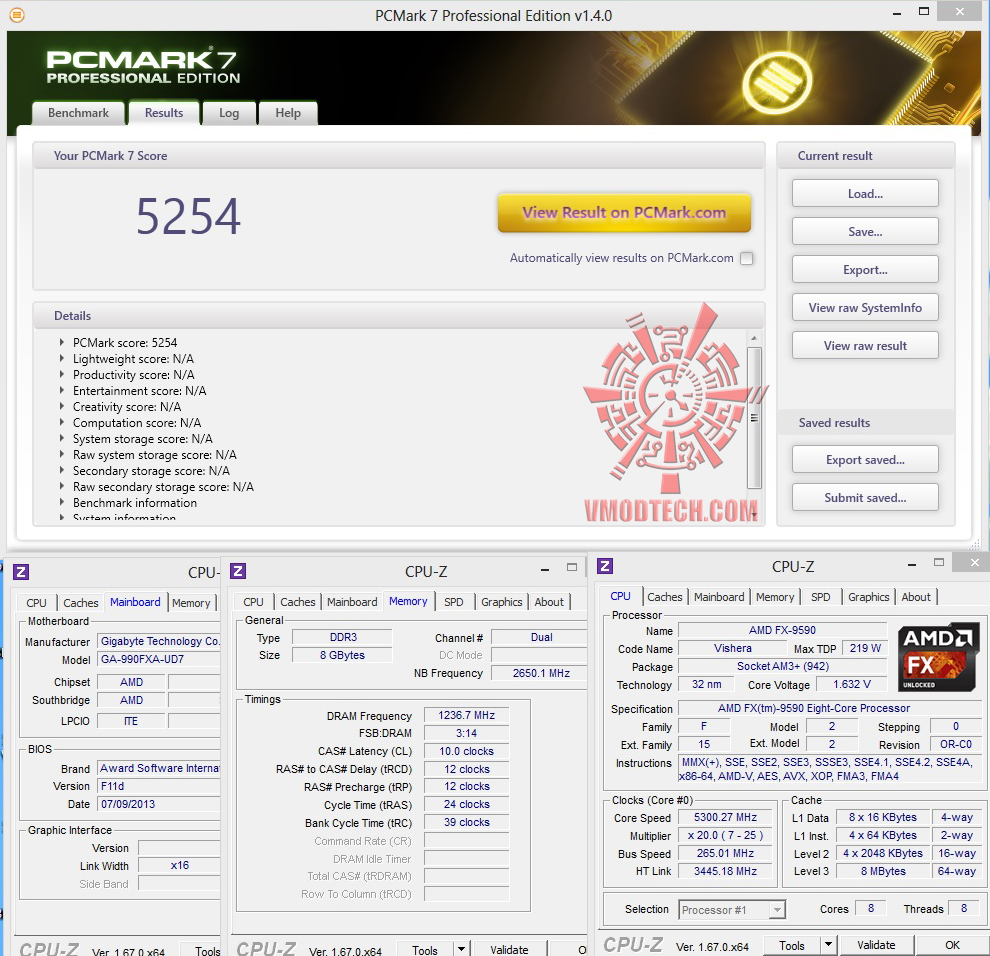Viewport: 990px width, 956px height.
Task: Expand the Computation score row
Action: pyautogui.click(x=62, y=422)
